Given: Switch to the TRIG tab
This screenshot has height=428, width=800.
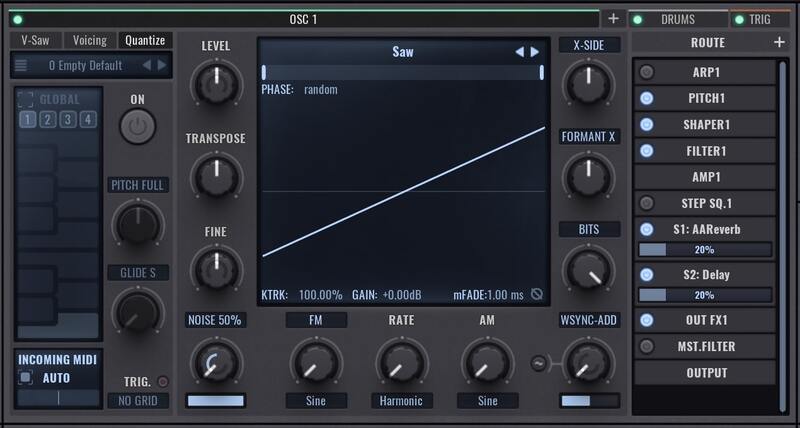Looking at the screenshot, I should (760, 19).
